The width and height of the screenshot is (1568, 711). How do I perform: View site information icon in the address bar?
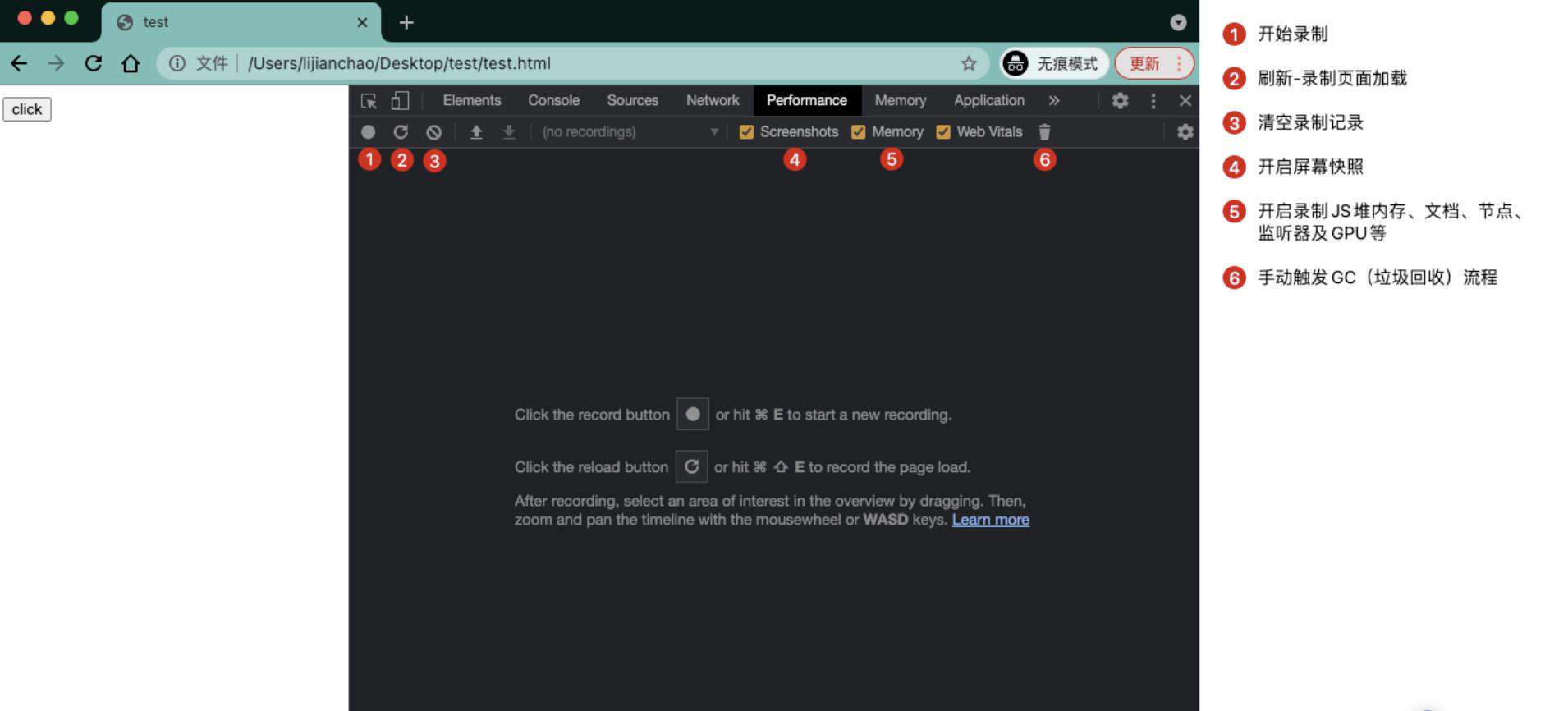pyautogui.click(x=177, y=63)
